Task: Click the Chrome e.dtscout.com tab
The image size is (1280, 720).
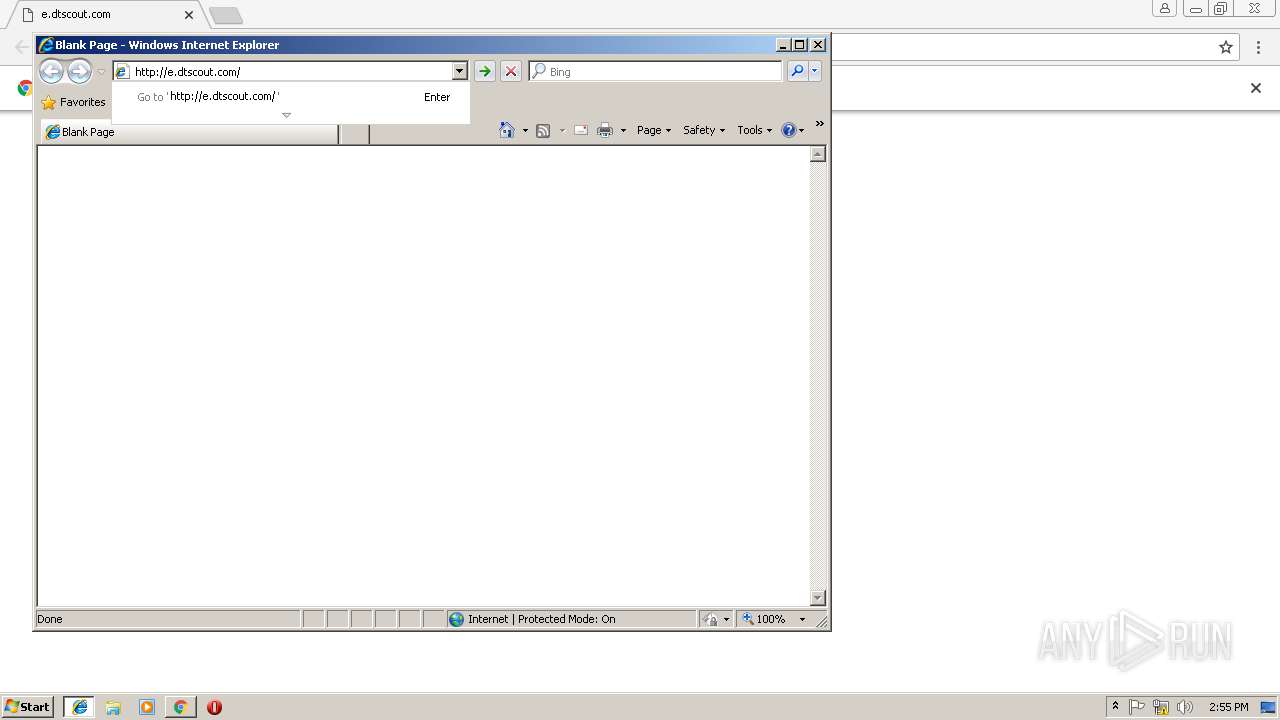Action: pyautogui.click(x=105, y=15)
